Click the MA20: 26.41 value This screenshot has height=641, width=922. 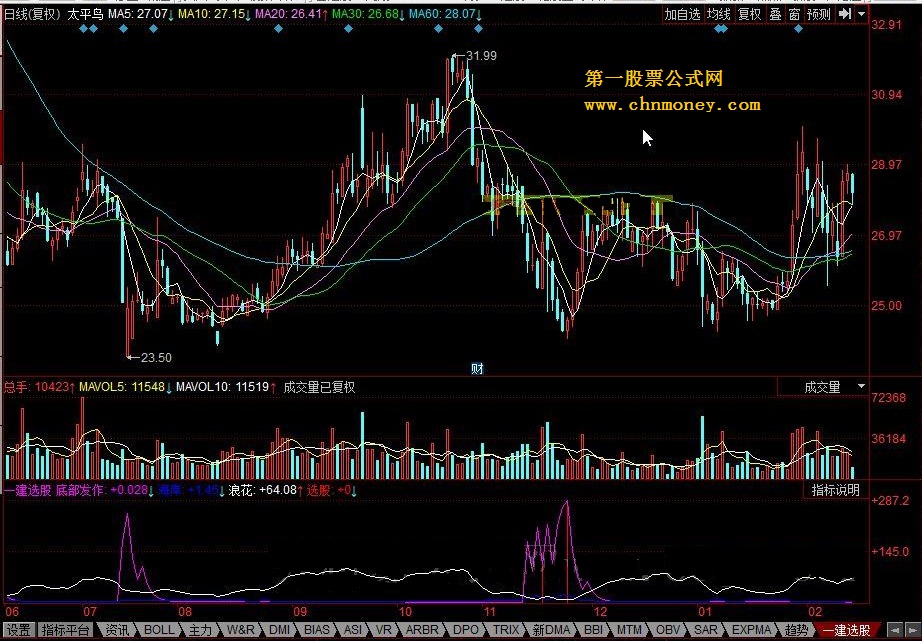(x=289, y=14)
